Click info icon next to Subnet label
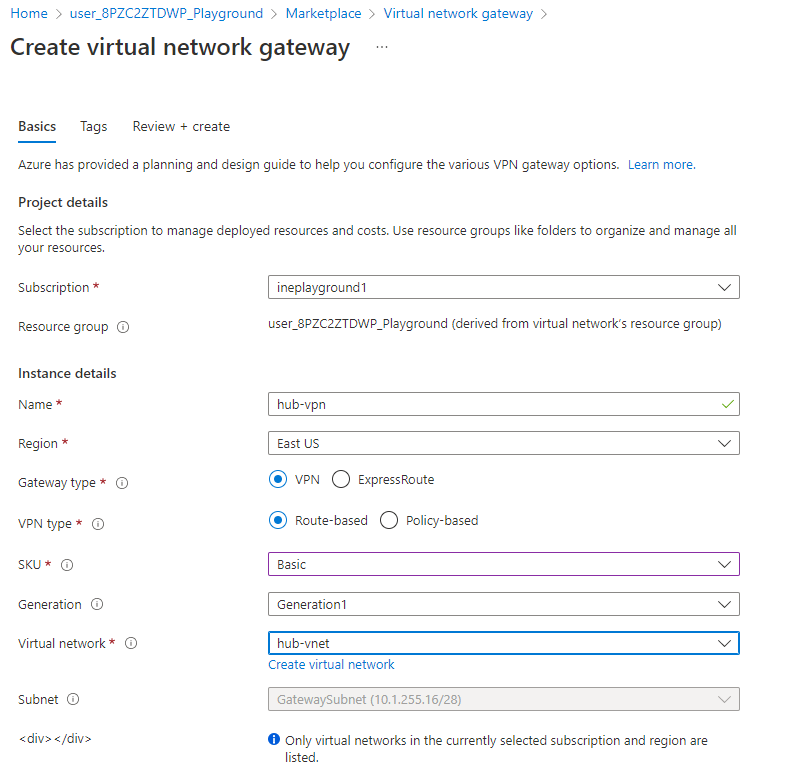Screen dimensions: 801x776 click(73, 700)
